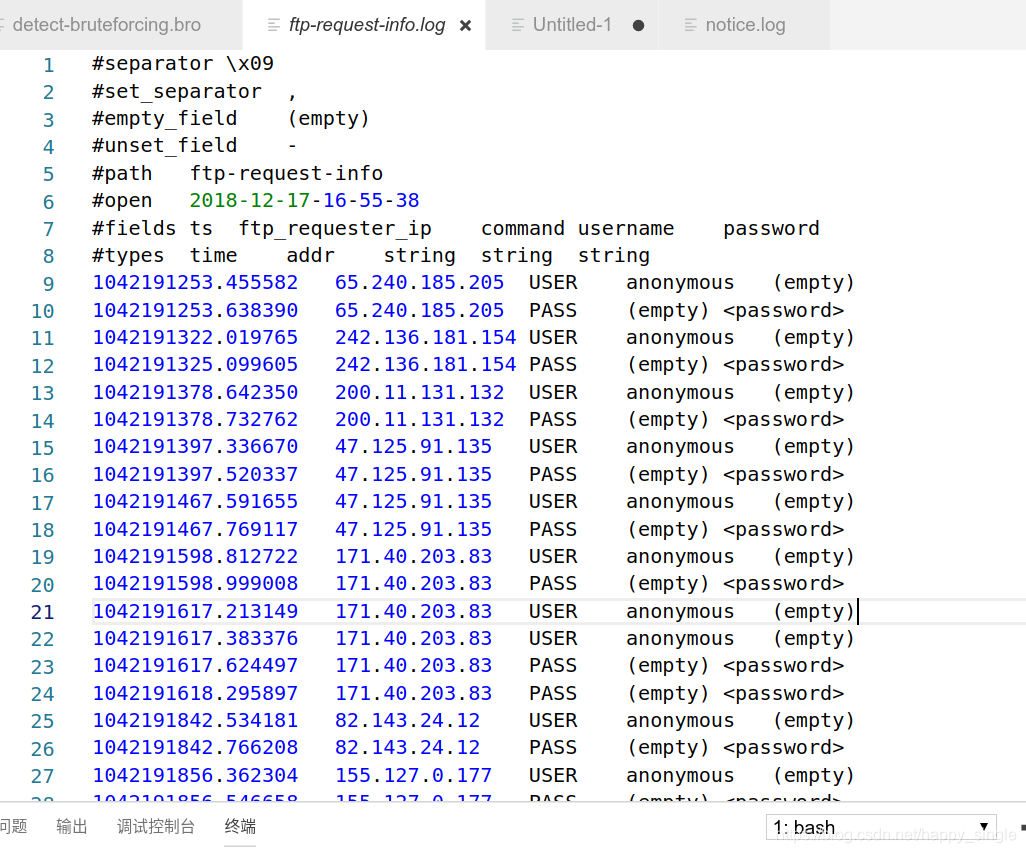Click IP 82.143.24.12 on line 25
This screenshot has width=1026, height=853.
(407, 721)
